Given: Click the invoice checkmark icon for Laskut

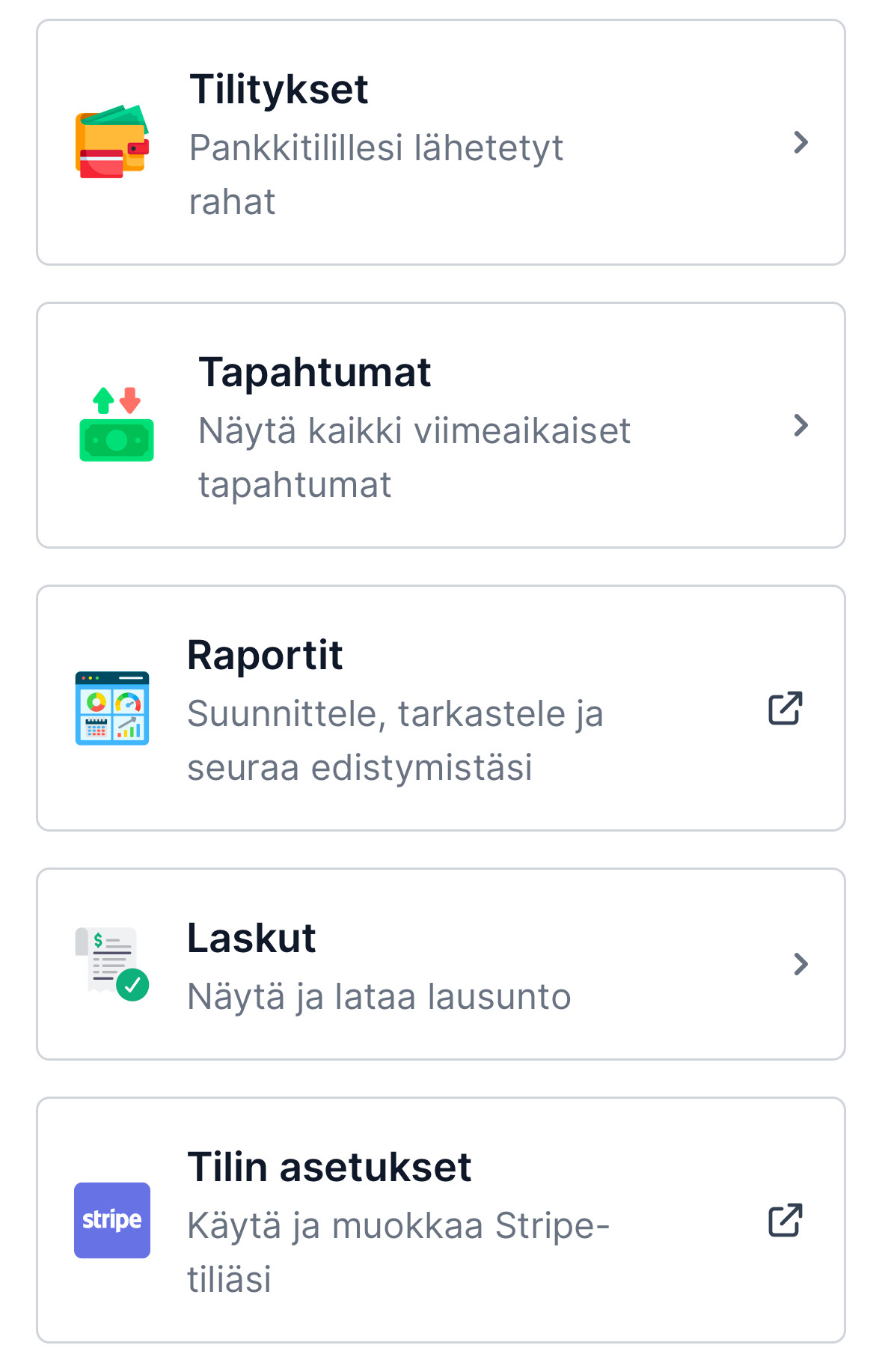Looking at the screenshot, I should [x=112, y=964].
